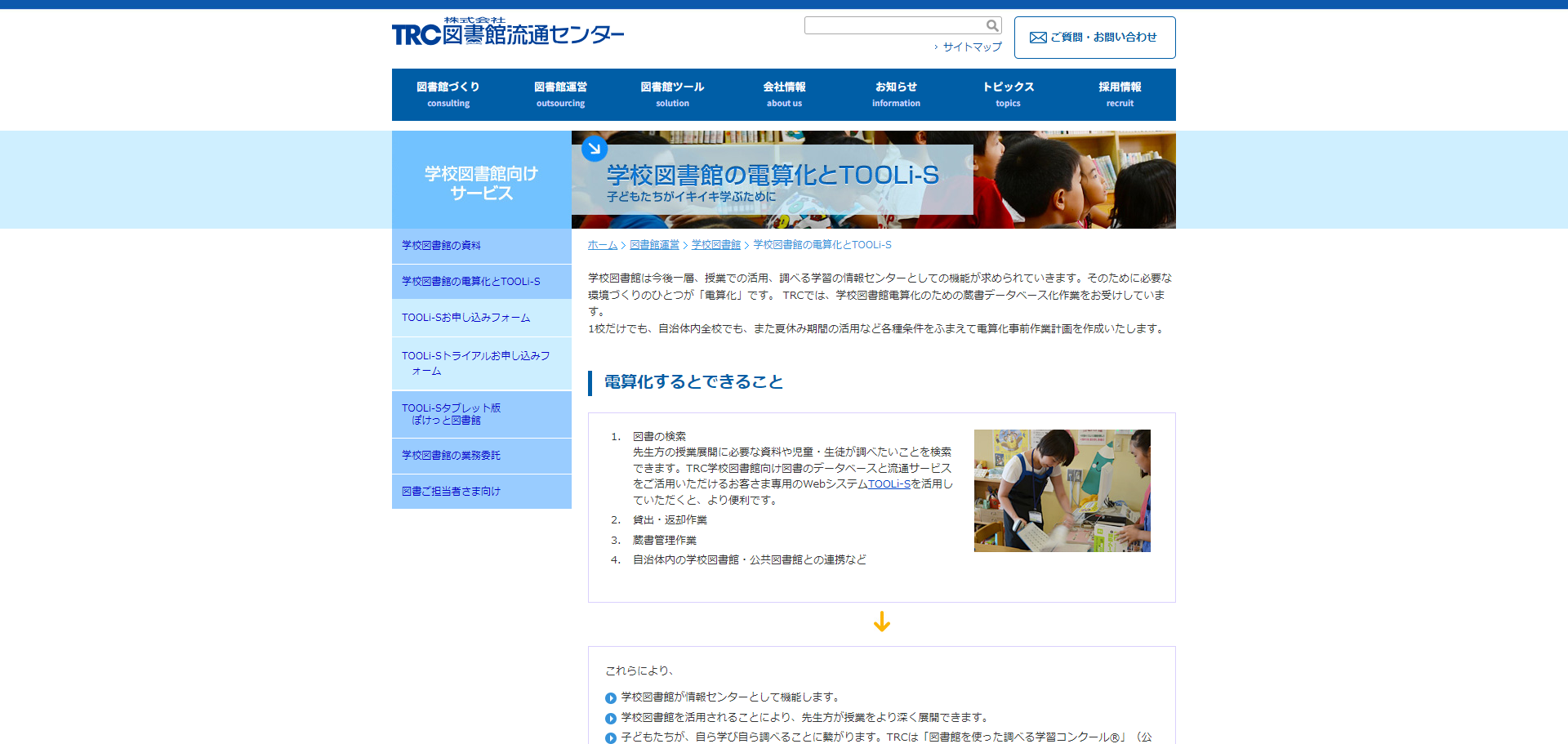Select 学校図書館の業務委託 in sidebar
This screenshot has width=1568, height=744.
click(x=482, y=456)
